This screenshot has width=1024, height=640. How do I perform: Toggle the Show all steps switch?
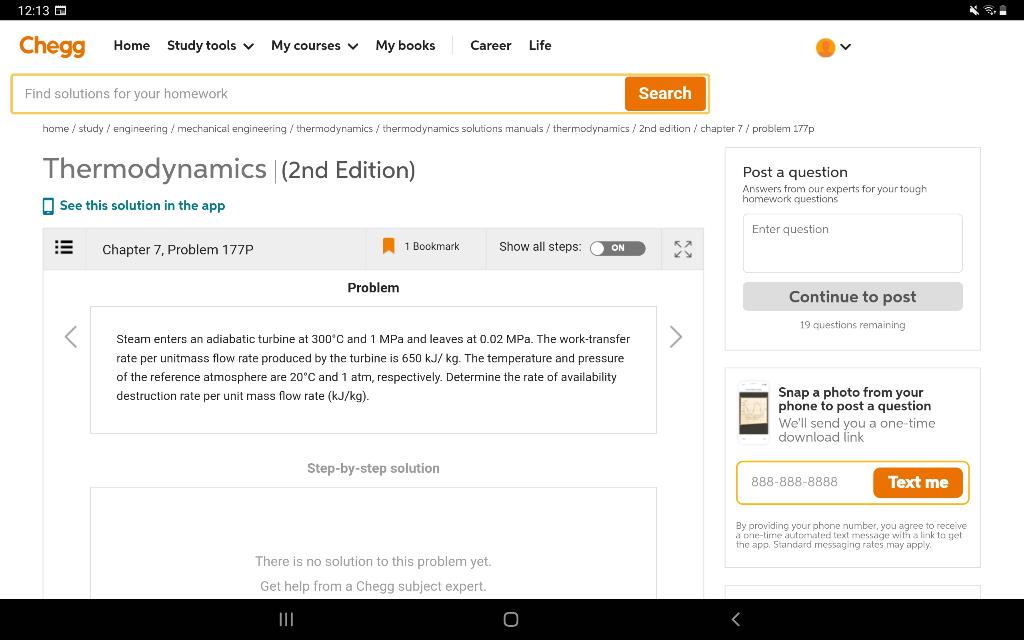[617, 248]
